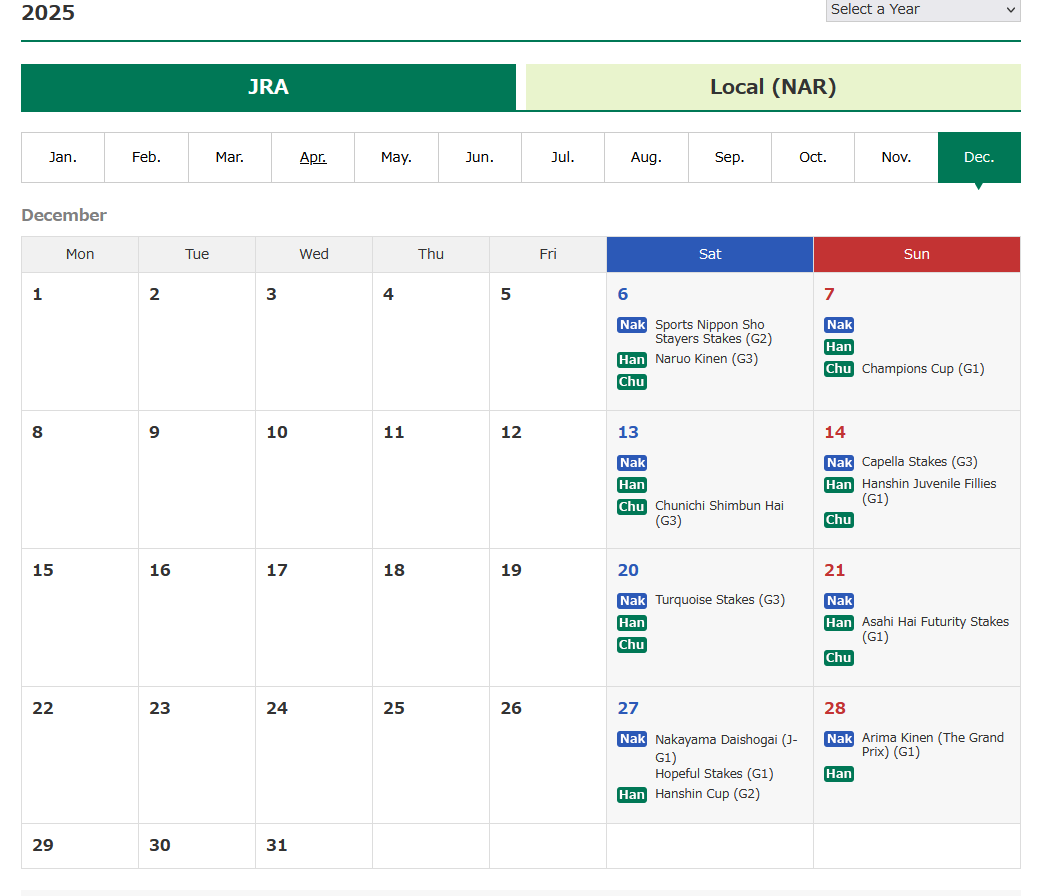Open Turquoise Stakes (G3) race
Screen dimensions: 1041x896
(x=720, y=600)
